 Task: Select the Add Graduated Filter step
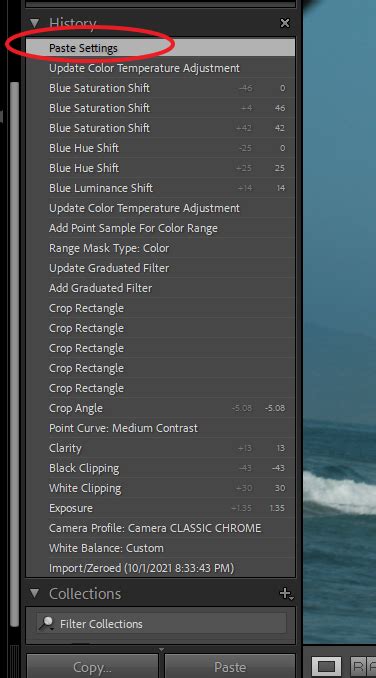pos(161,288)
